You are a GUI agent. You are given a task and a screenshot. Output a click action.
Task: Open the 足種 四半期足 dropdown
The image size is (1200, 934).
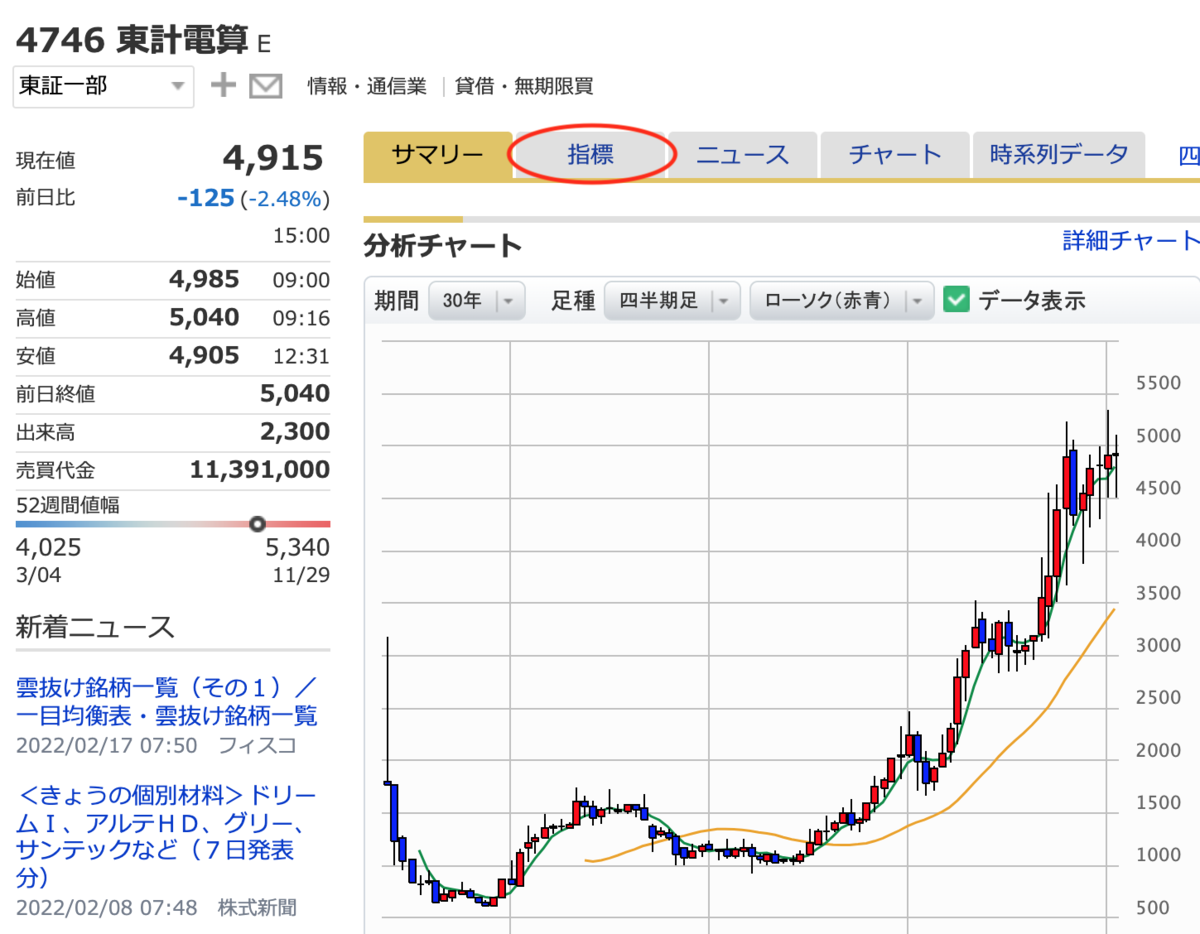672,300
